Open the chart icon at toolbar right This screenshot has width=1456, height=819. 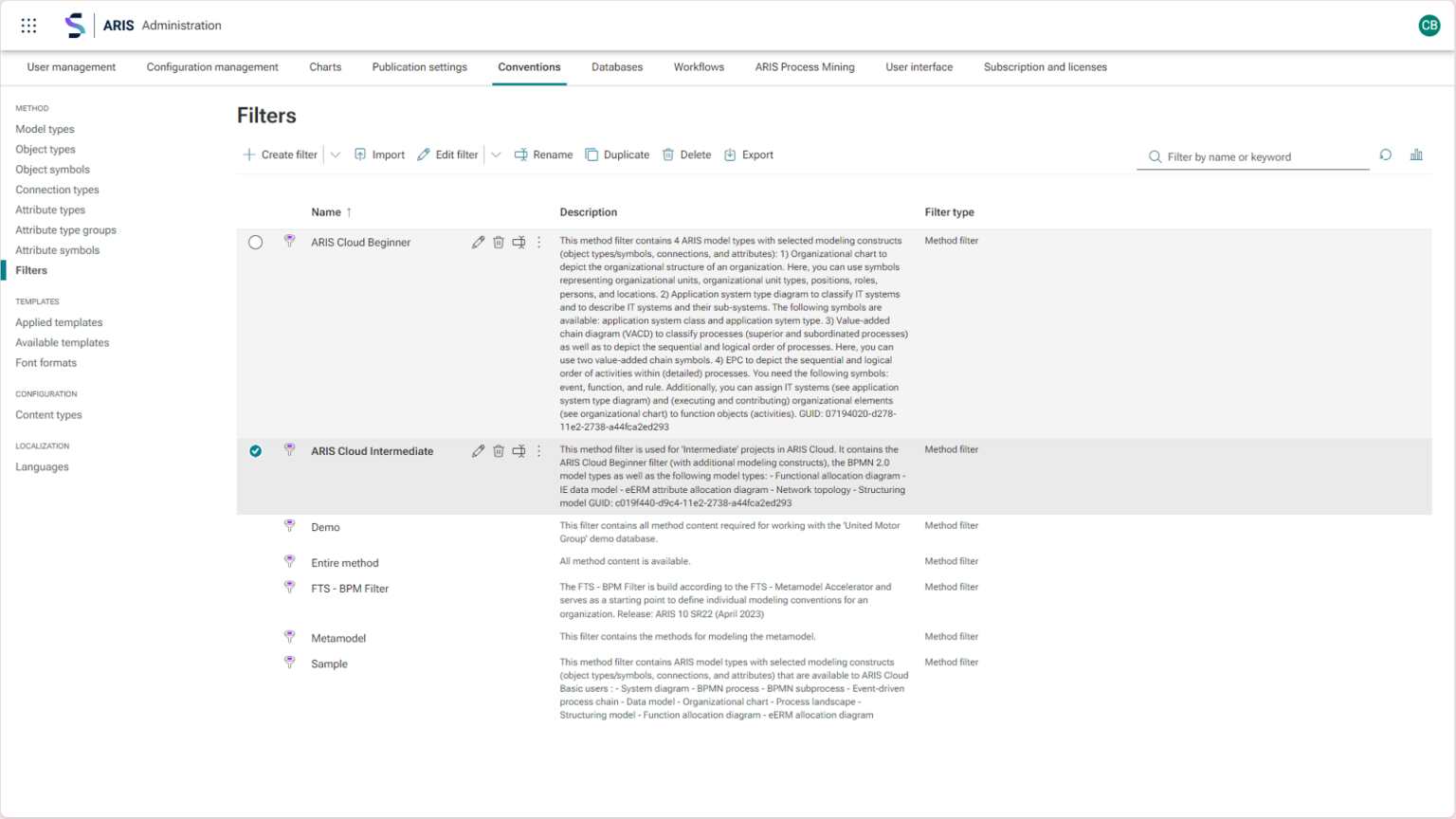(1416, 155)
